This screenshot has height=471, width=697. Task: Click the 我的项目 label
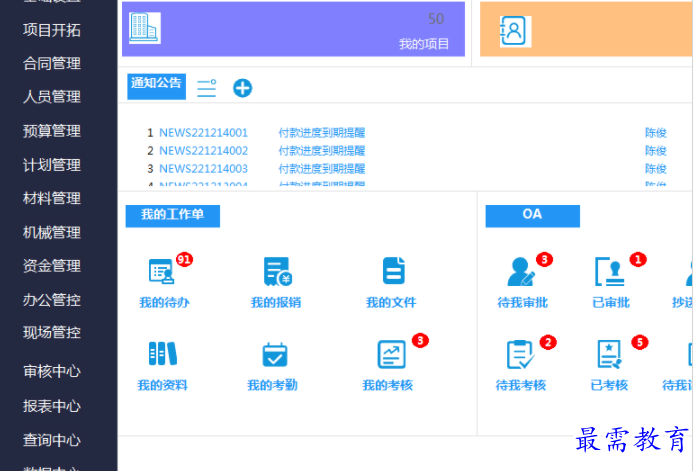coord(424,44)
